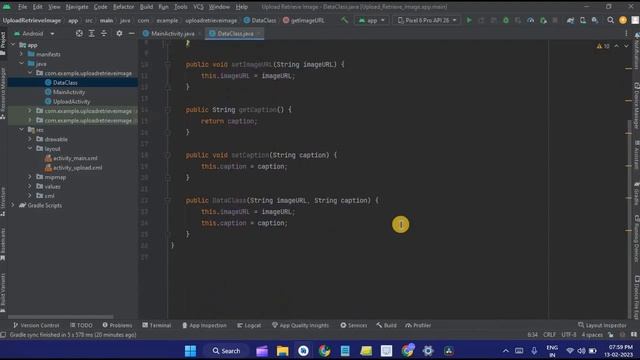Viewport: 640px width, 360px height.
Task: Open Search Everywhere magnifier icon
Action: [611, 20]
